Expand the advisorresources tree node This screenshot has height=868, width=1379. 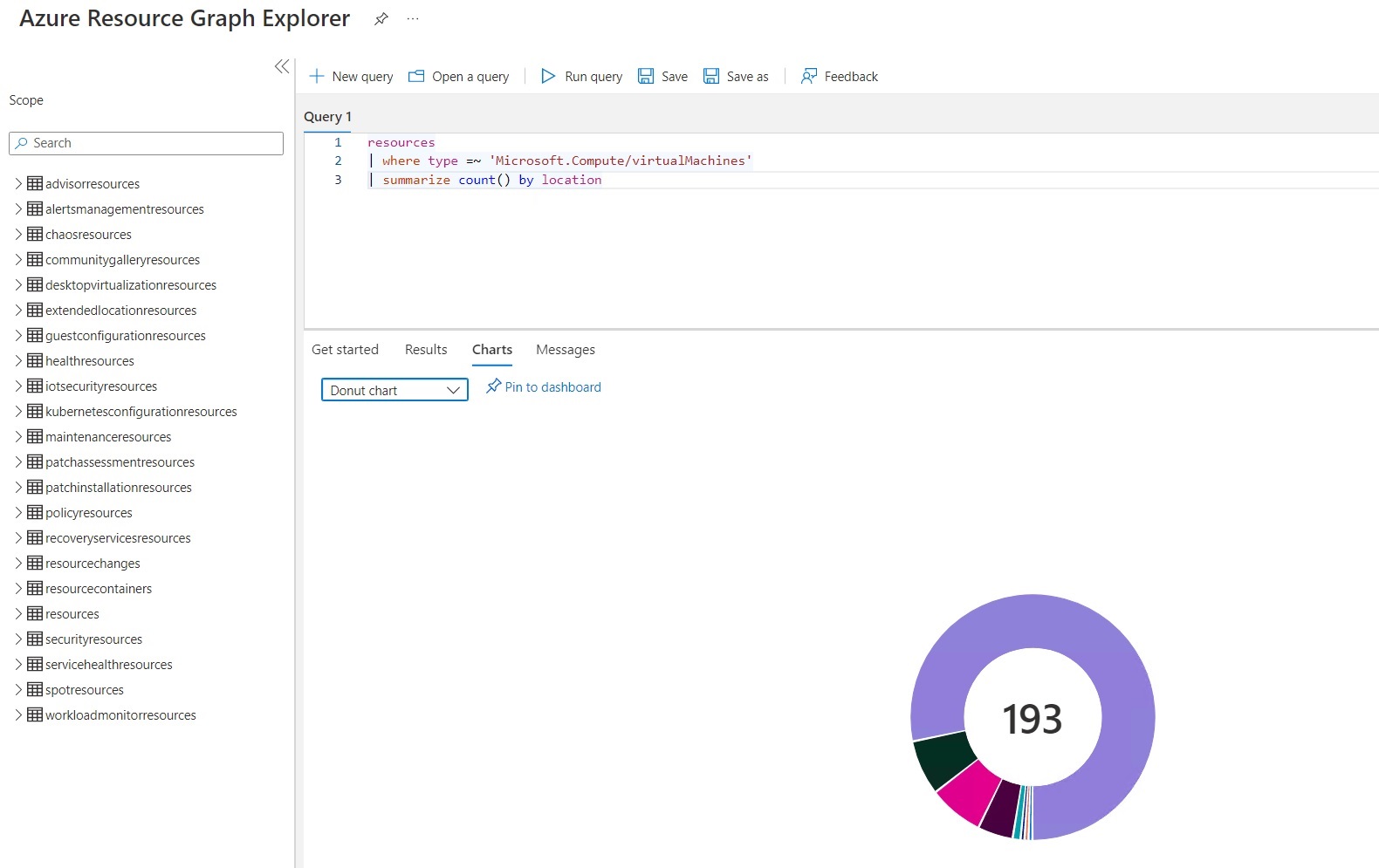point(18,184)
